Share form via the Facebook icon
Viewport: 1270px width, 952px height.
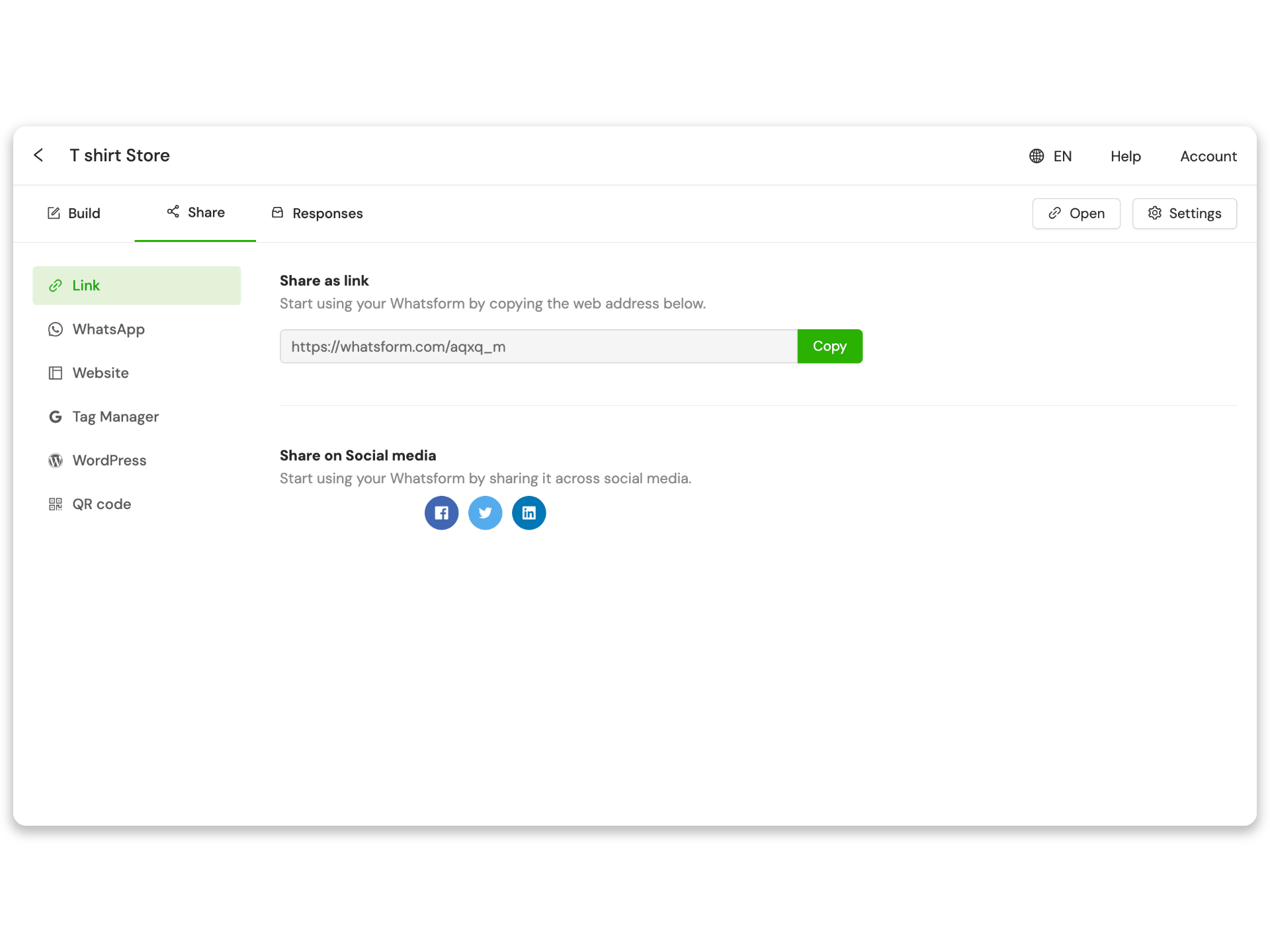click(x=441, y=512)
